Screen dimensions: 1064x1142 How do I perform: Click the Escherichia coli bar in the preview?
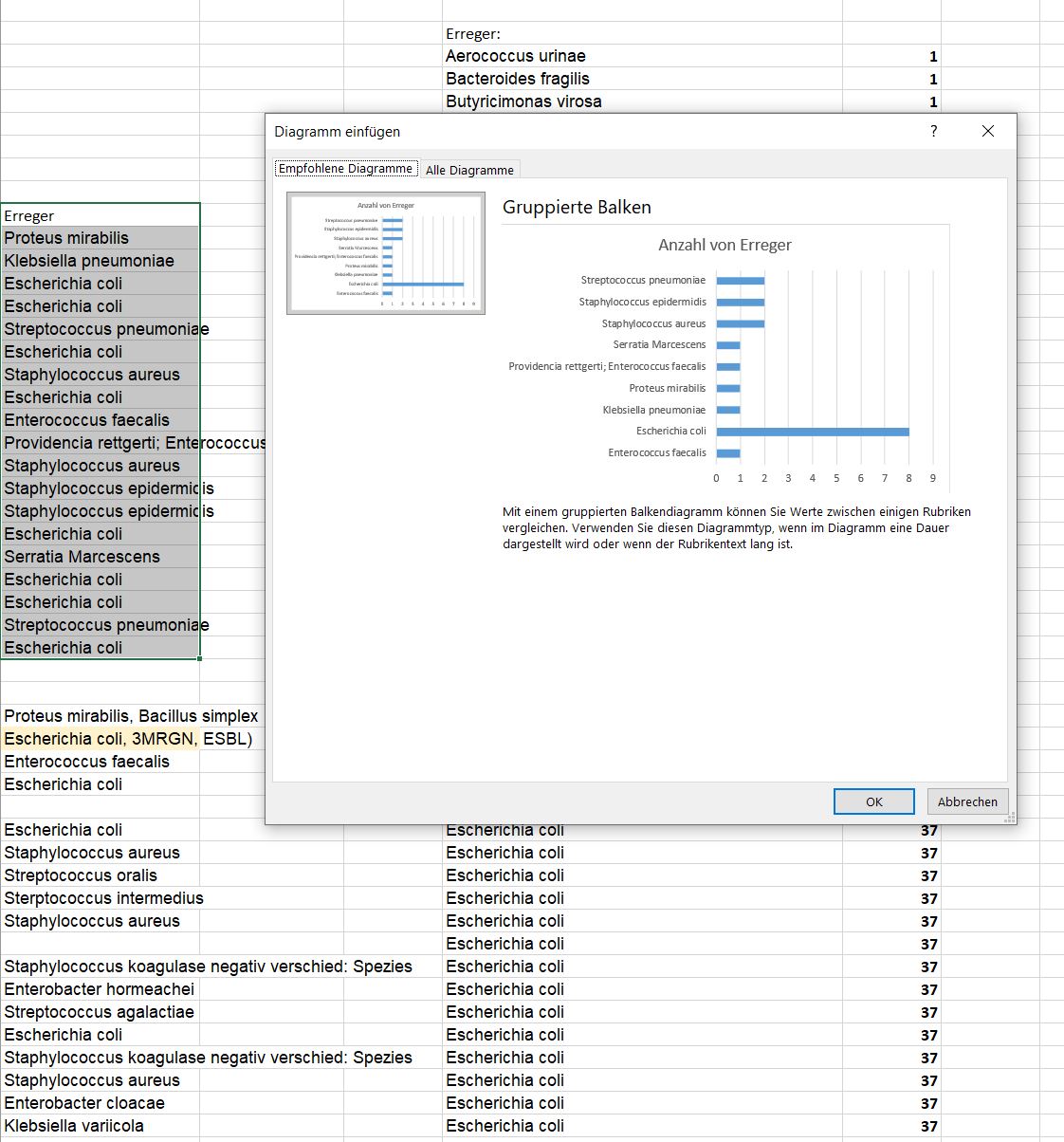(x=813, y=432)
